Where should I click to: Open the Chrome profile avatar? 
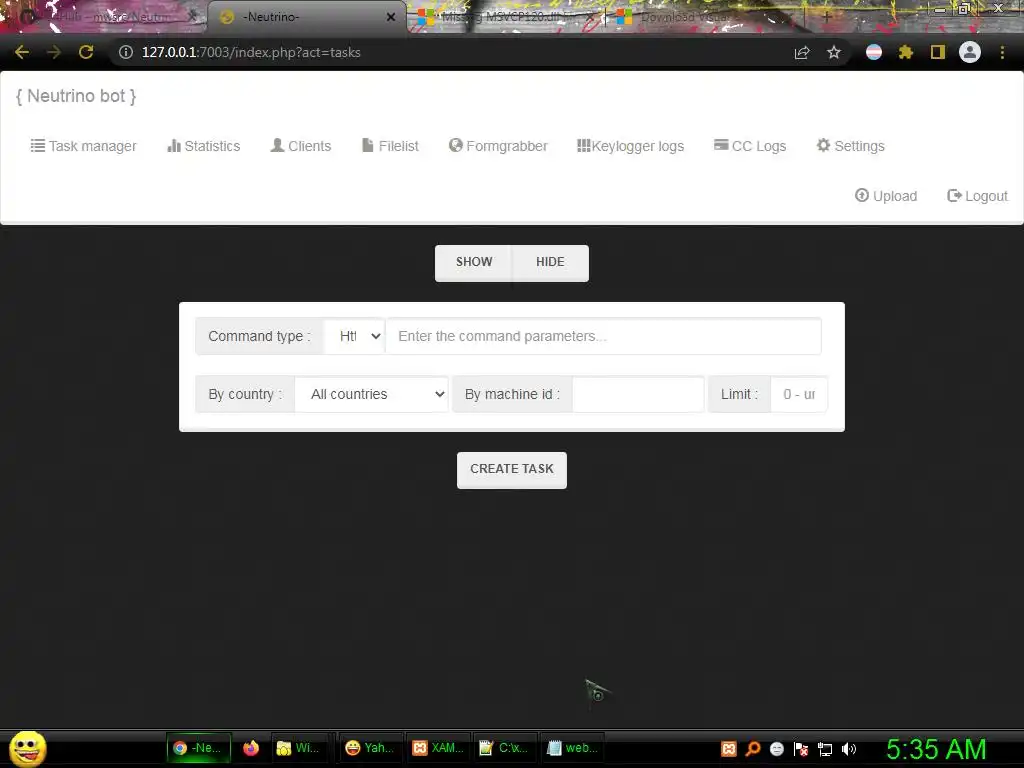point(970,52)
